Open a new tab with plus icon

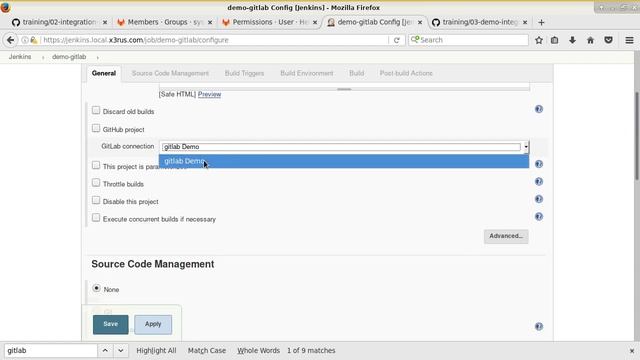pyautogui.click(x=541, y=22)
